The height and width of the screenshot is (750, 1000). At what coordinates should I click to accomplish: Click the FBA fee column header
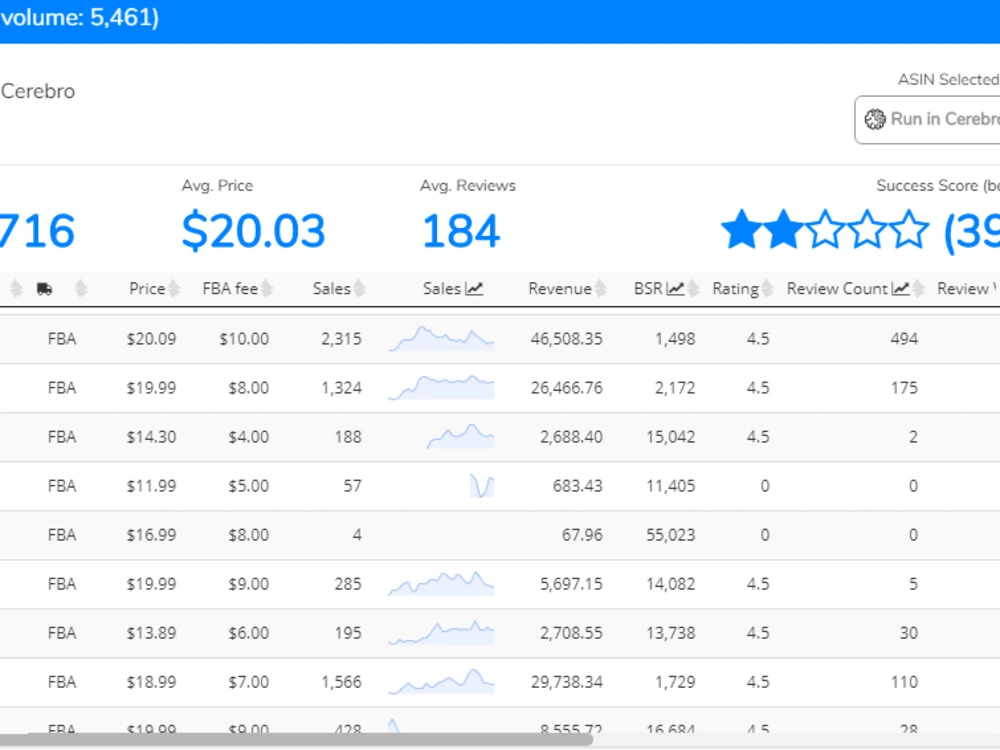(230, 289)
